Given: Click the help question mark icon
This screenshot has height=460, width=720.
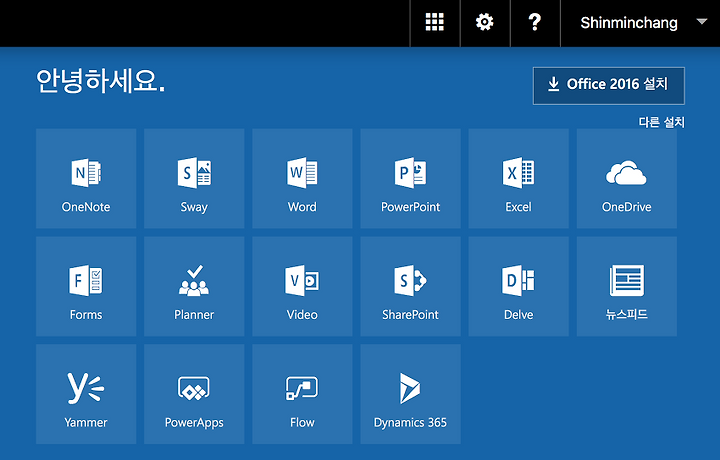Looking at the screenshot, I should coord(535,22).
